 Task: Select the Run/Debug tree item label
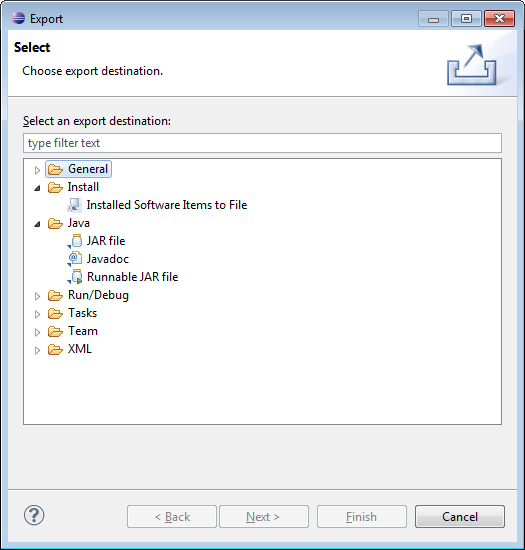[98, 295]
